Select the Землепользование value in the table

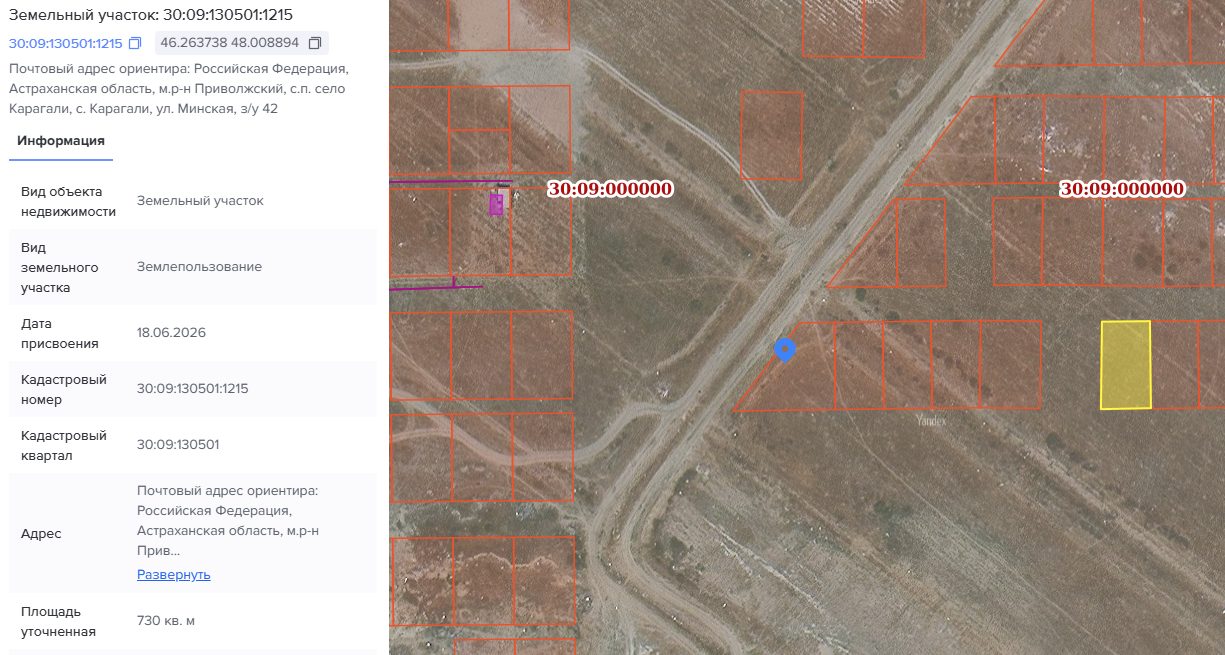coord(199,267)
